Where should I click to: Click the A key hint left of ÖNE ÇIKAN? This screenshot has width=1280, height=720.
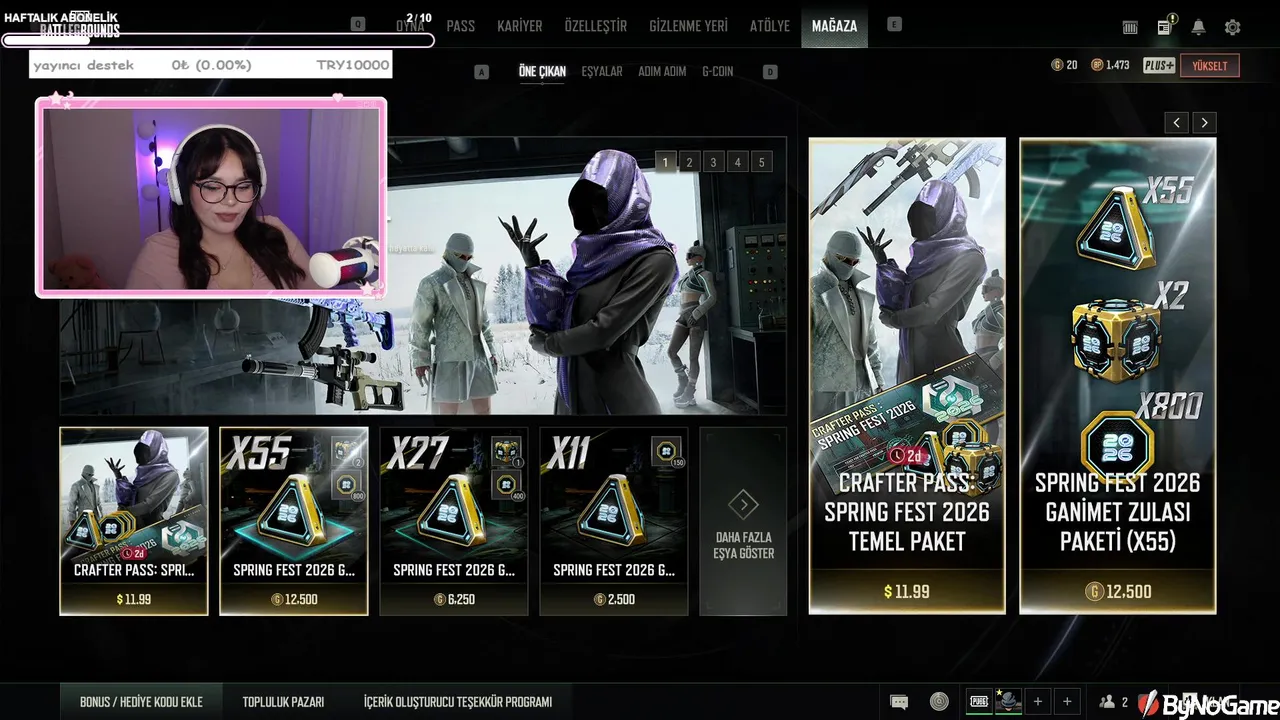click(x=481, y=72)
